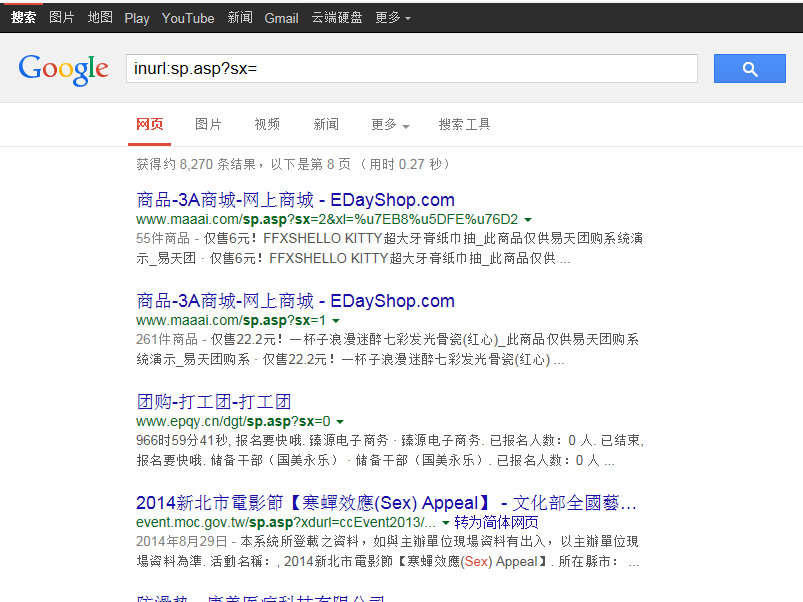Viewport: 803px width, 602px height.
Task: Click the blue search magnifier button
Action: coord(749,69)
